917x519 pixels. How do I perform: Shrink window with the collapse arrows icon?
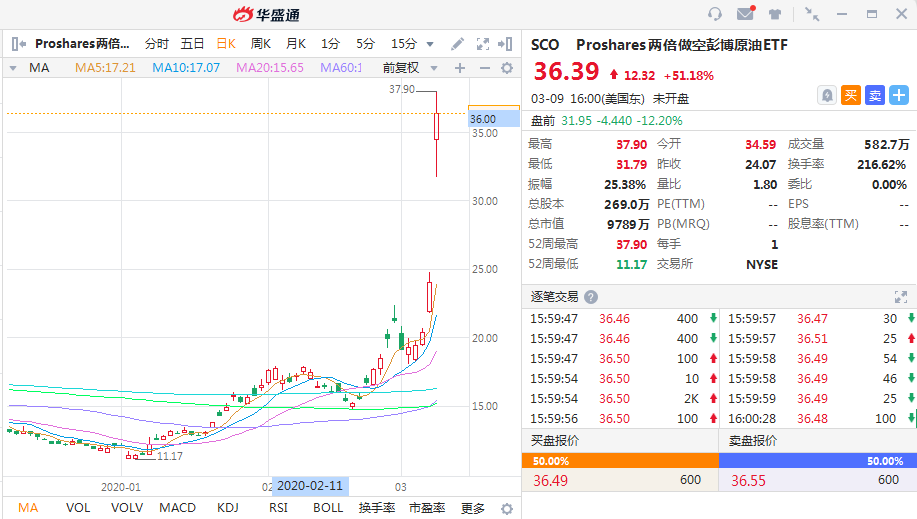[812, 14]
